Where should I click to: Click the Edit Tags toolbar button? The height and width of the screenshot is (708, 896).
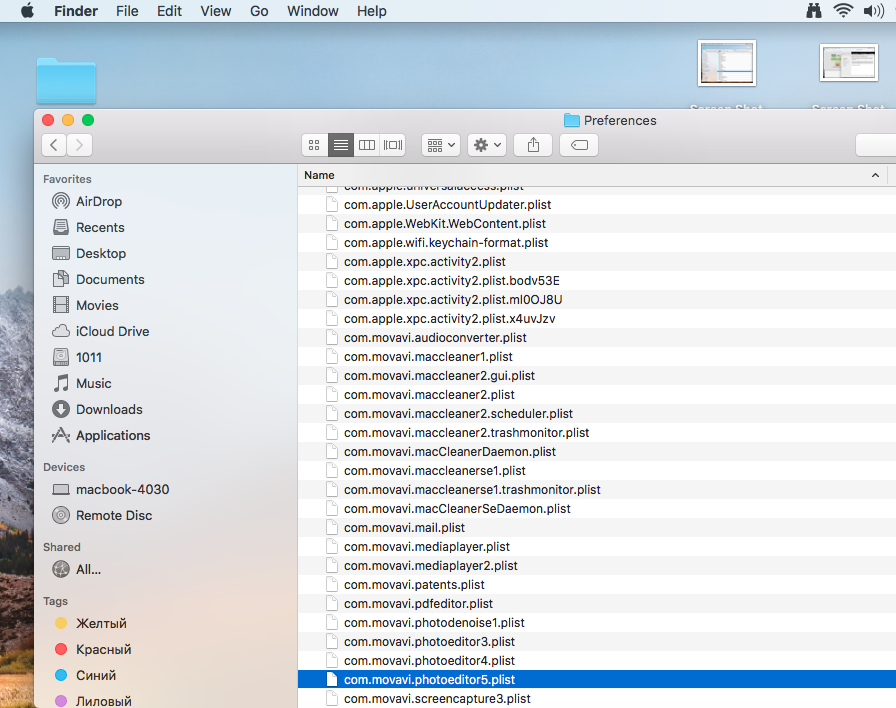(x=579, y=145)
